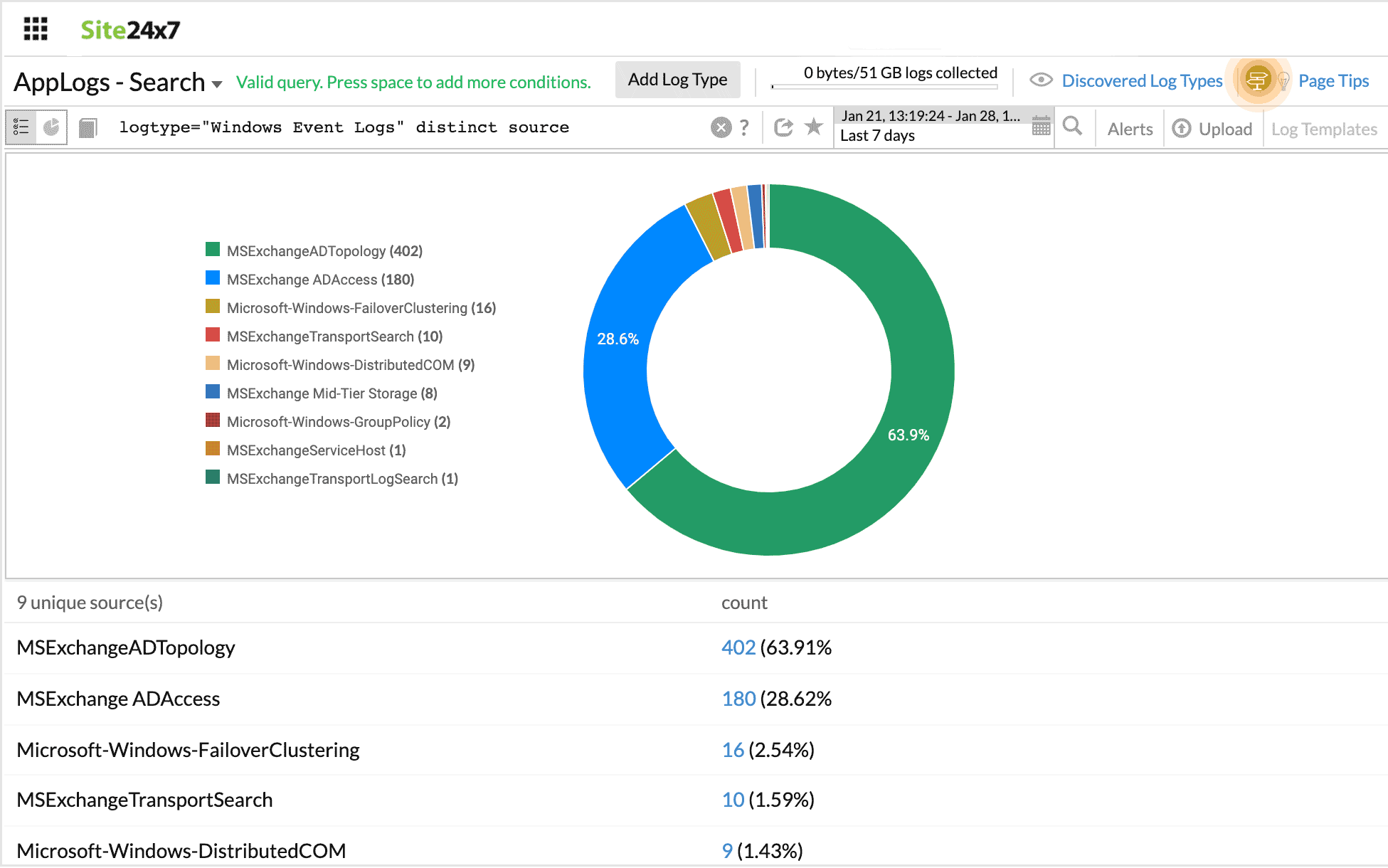Toggle MSExchange Mid-Tier Storage legend swatch
This screenshot has width=1388, height=868.
213,391
